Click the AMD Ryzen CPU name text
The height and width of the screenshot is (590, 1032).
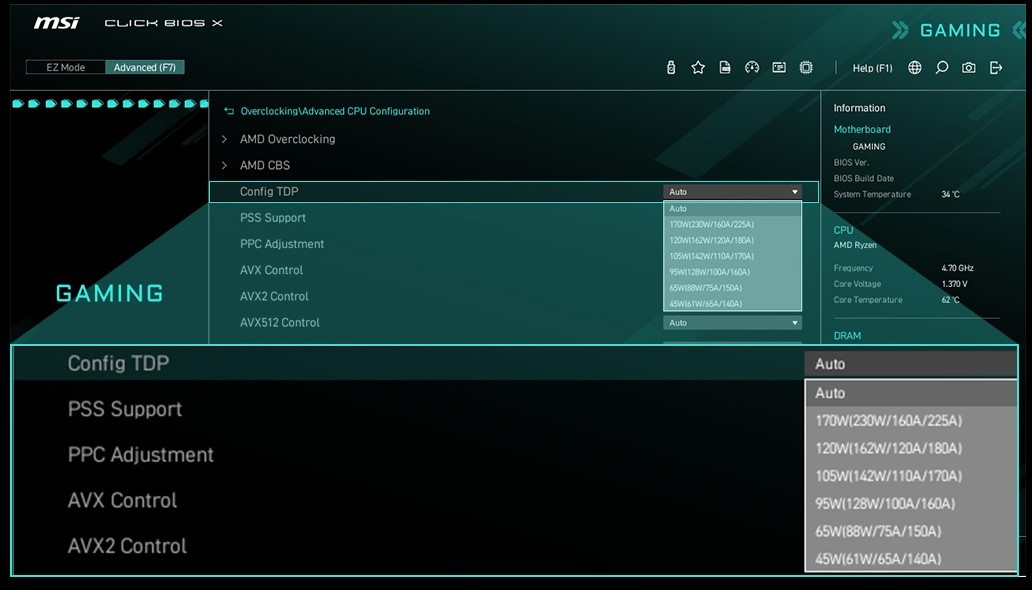[855, 245]
